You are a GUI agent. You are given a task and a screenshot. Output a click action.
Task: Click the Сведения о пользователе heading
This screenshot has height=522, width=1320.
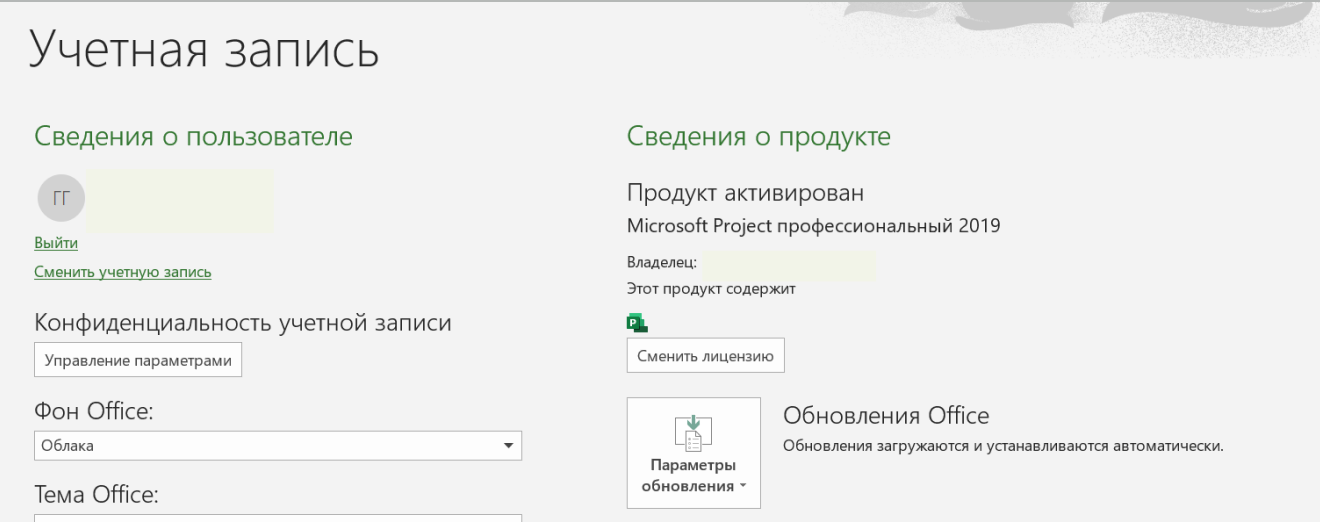[x=193, y=137]
